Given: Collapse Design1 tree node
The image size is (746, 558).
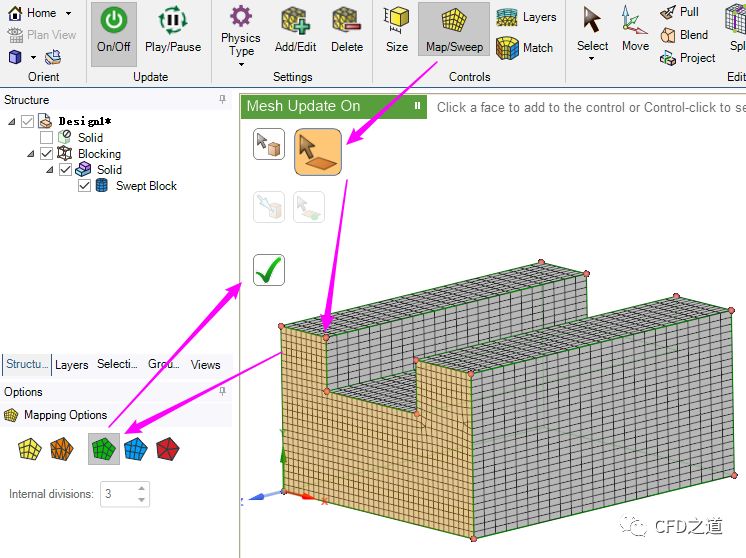Looking at the screenshot, I should click(x=12, y=122).
